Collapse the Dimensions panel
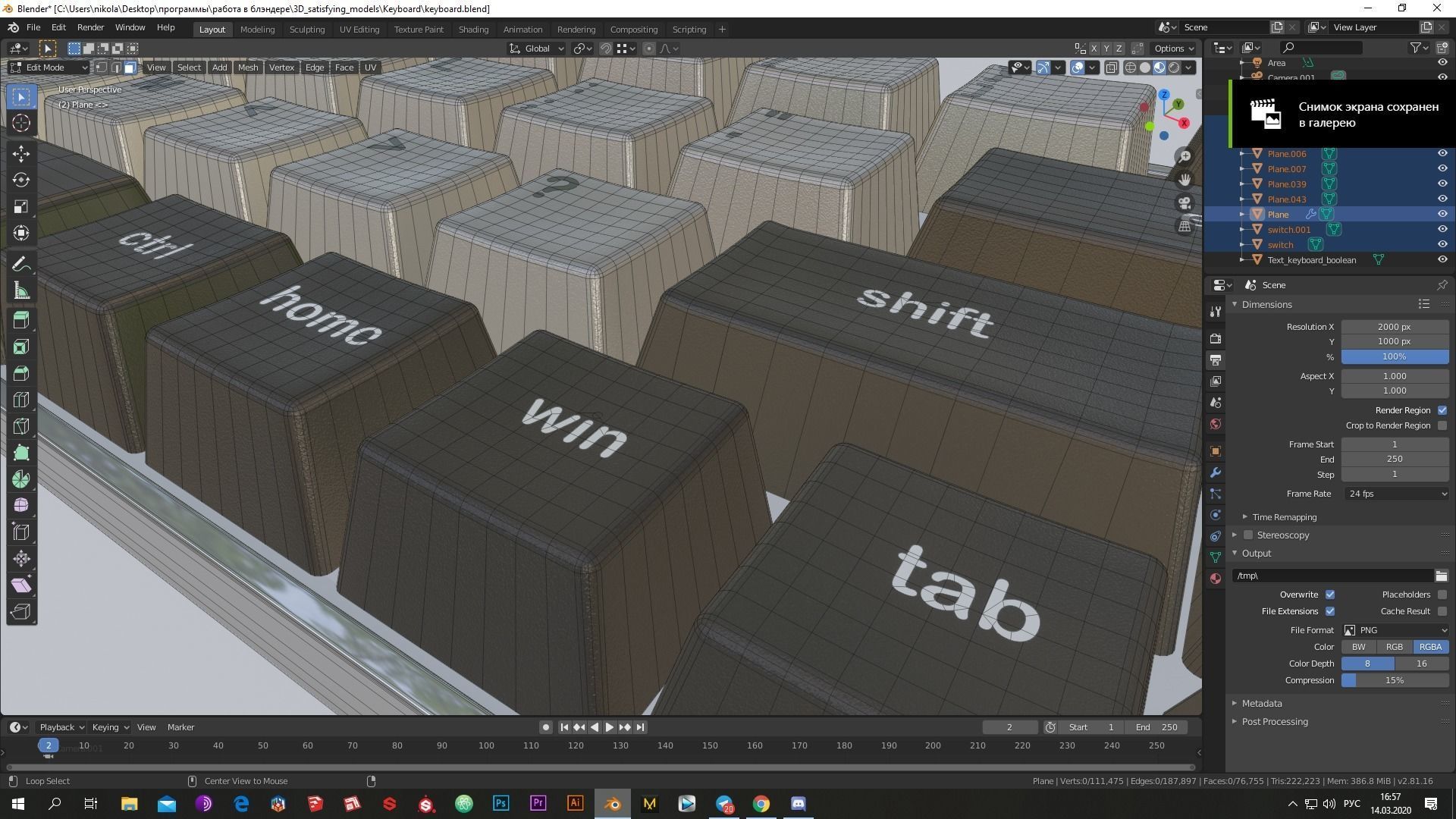Image resolution: width=1456 pixels, height=819 pixels. pyautogui.click(x=1266, y=305)
